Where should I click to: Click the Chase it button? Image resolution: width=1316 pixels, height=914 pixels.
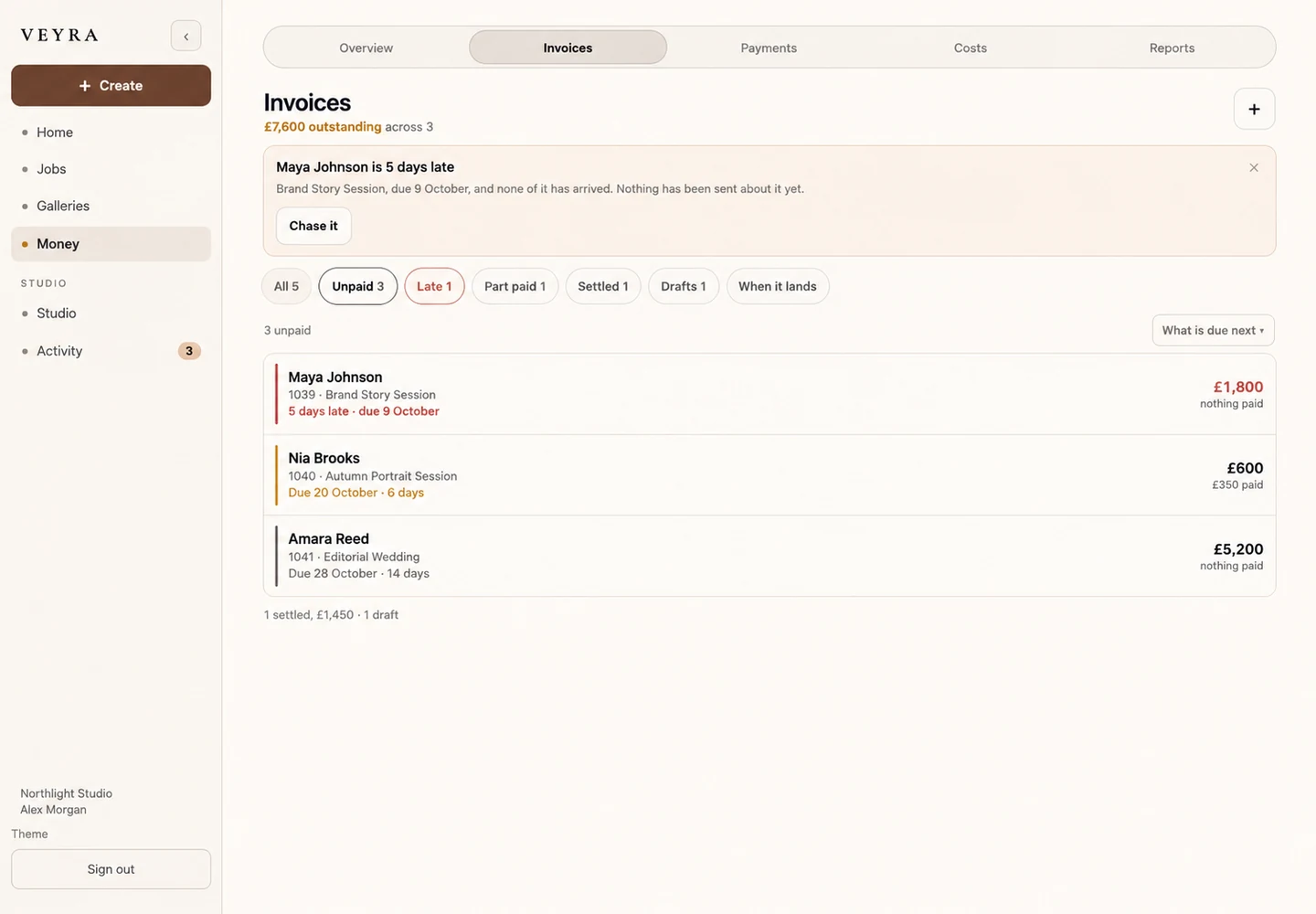(x=313, y=226)
